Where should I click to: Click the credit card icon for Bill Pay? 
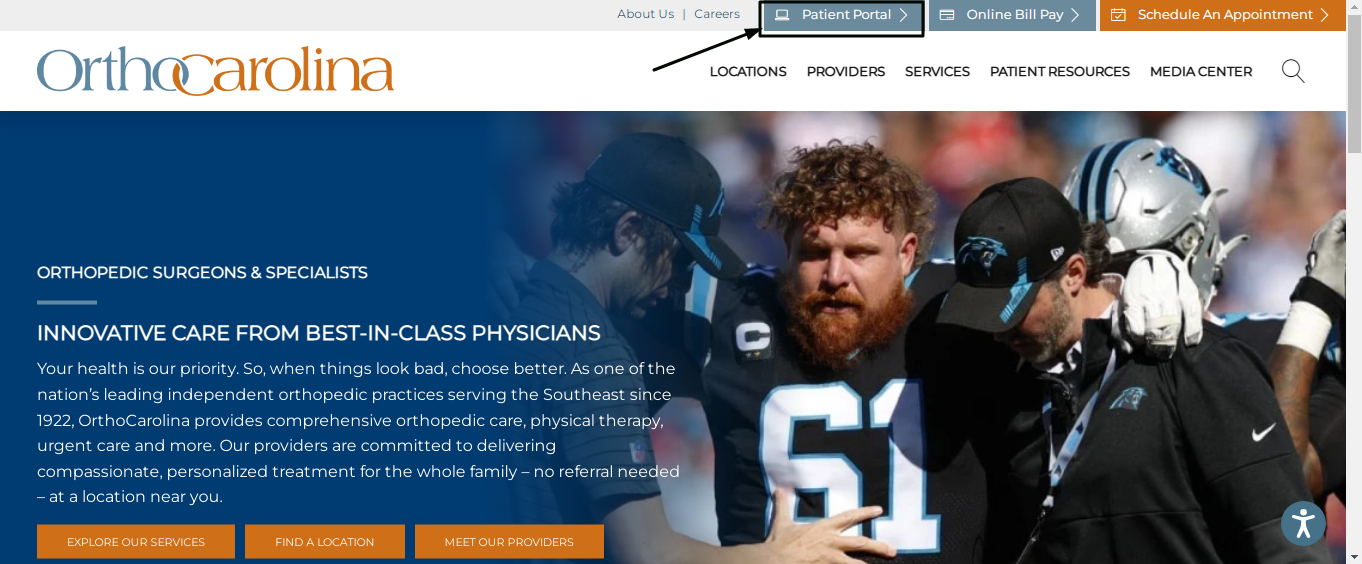click(947, 15)
